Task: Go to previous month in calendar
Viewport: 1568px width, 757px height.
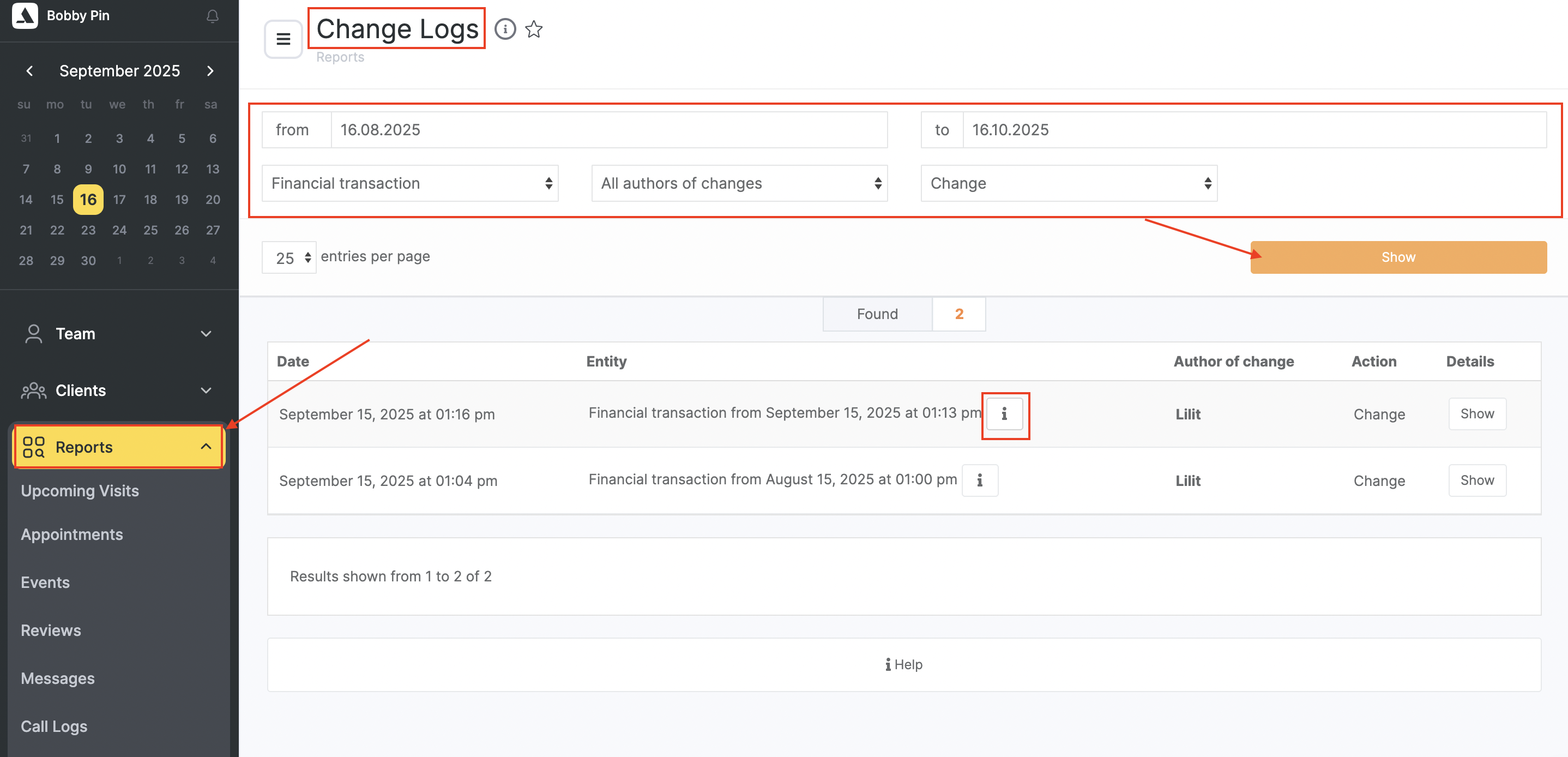Action: (x=29, y=71)
